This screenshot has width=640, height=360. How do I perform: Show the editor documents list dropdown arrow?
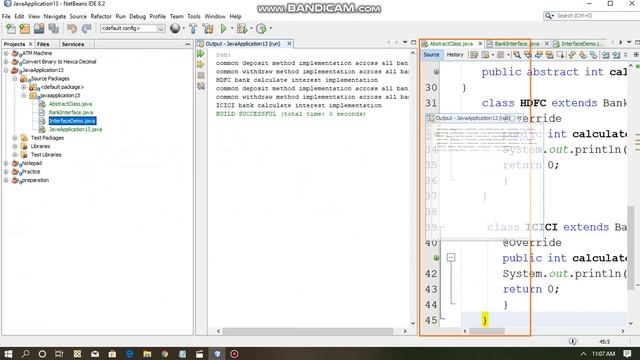(629, 42)
